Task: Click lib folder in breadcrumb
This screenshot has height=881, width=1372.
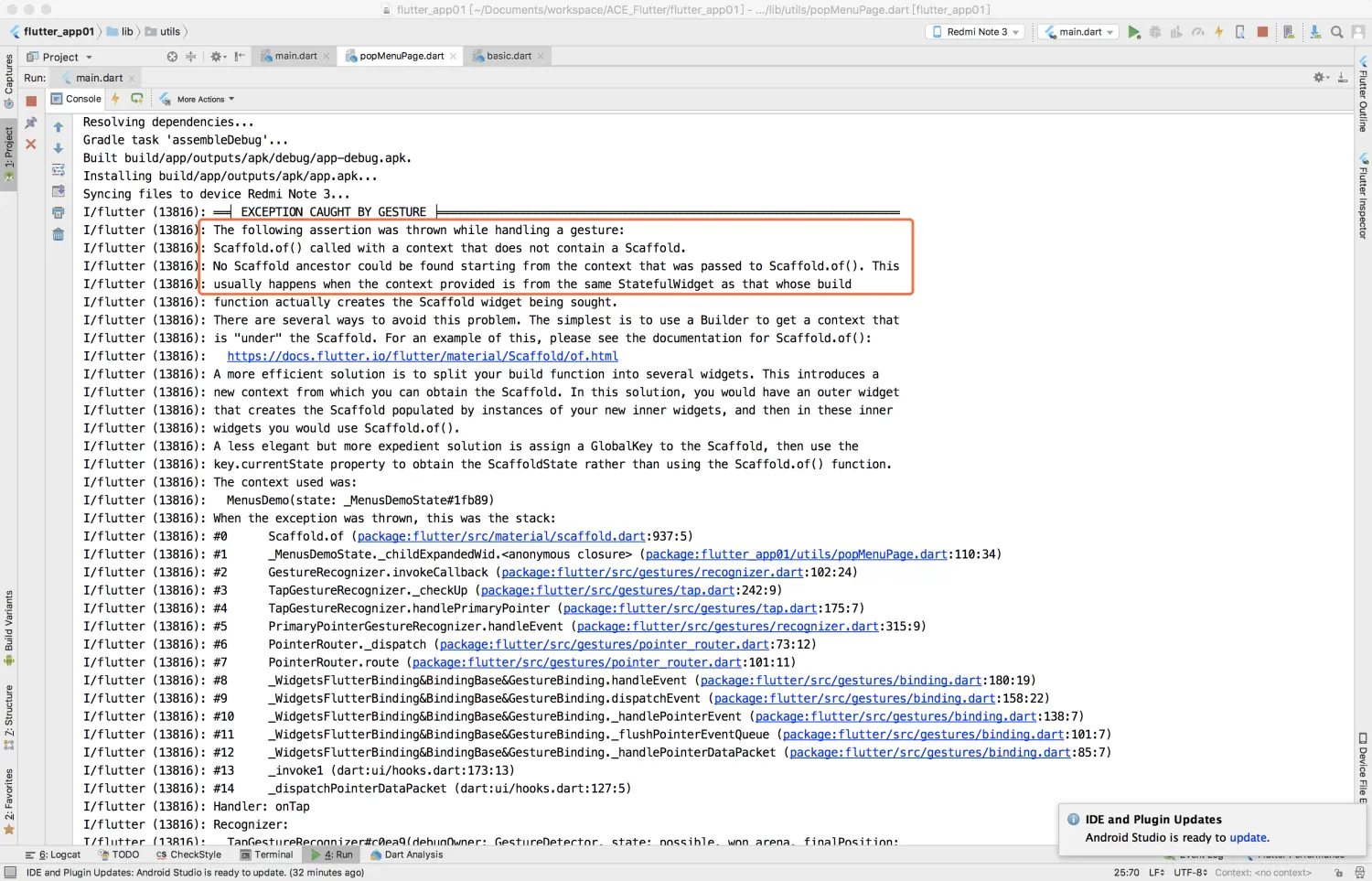Action: tap(120, 31)
